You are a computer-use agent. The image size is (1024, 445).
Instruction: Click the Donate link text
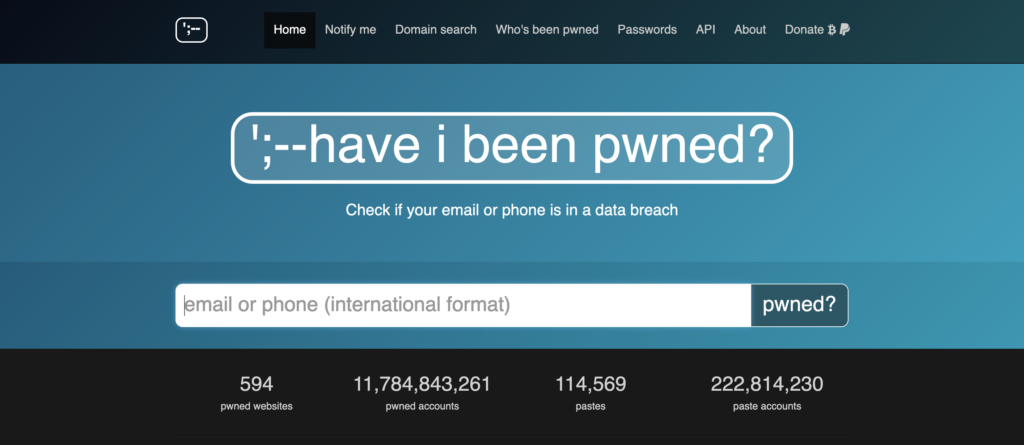click(x=804, y=30)
